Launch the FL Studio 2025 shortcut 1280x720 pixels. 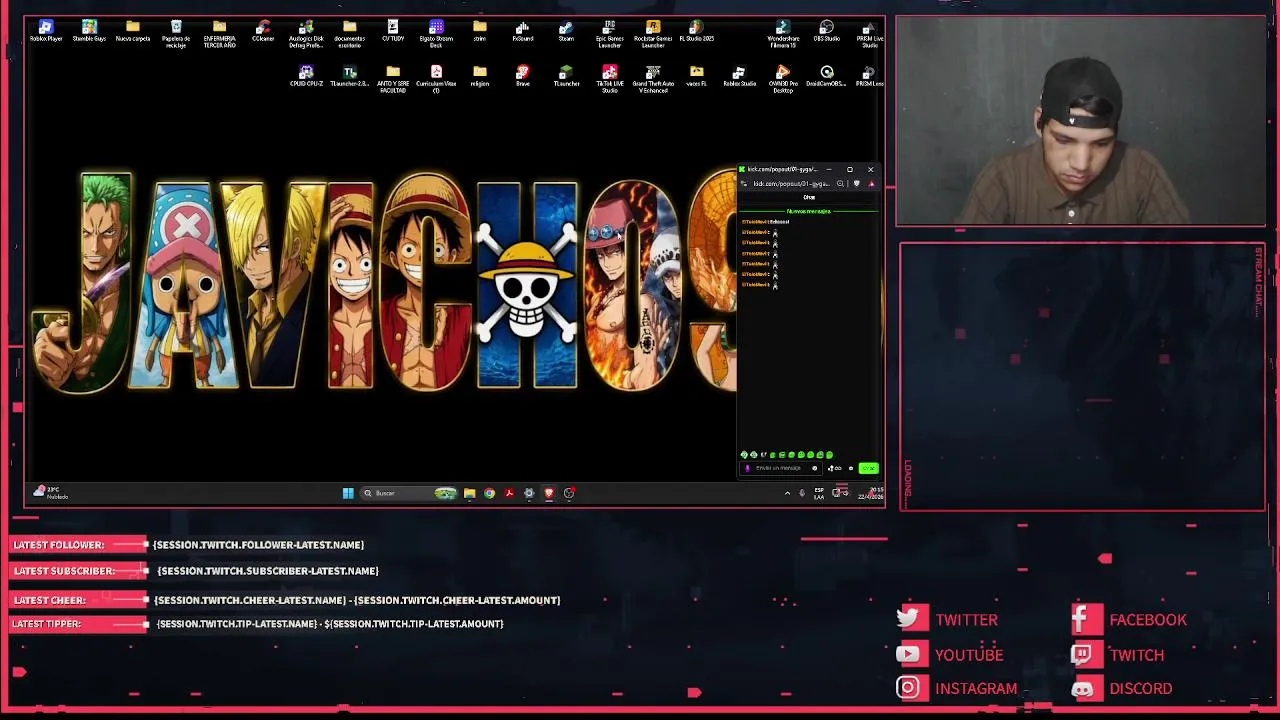coord(696,32)
